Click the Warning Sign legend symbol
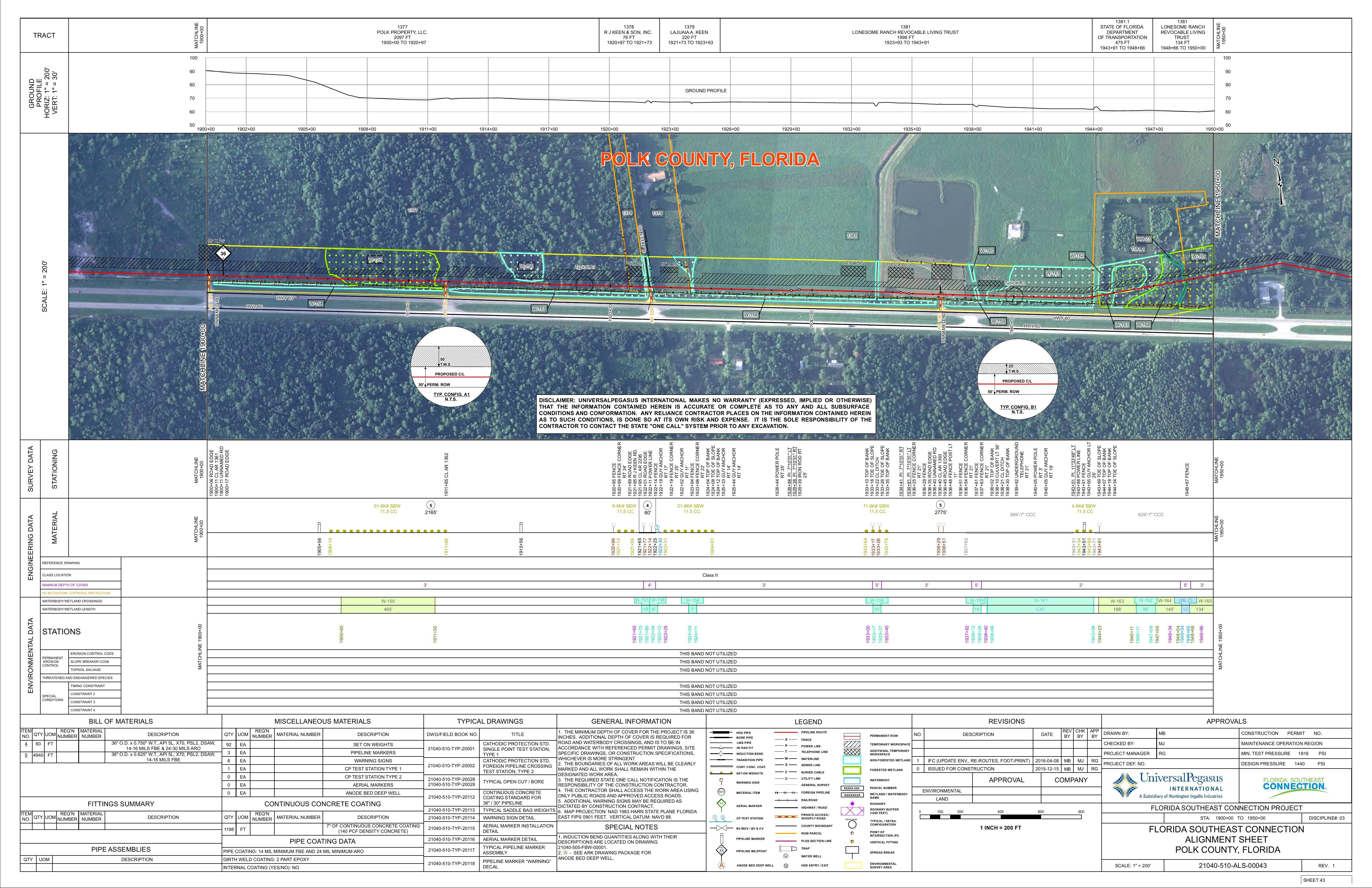Image resolution: width=1372 pixels, height=888 pixels. tap(722, 781)
